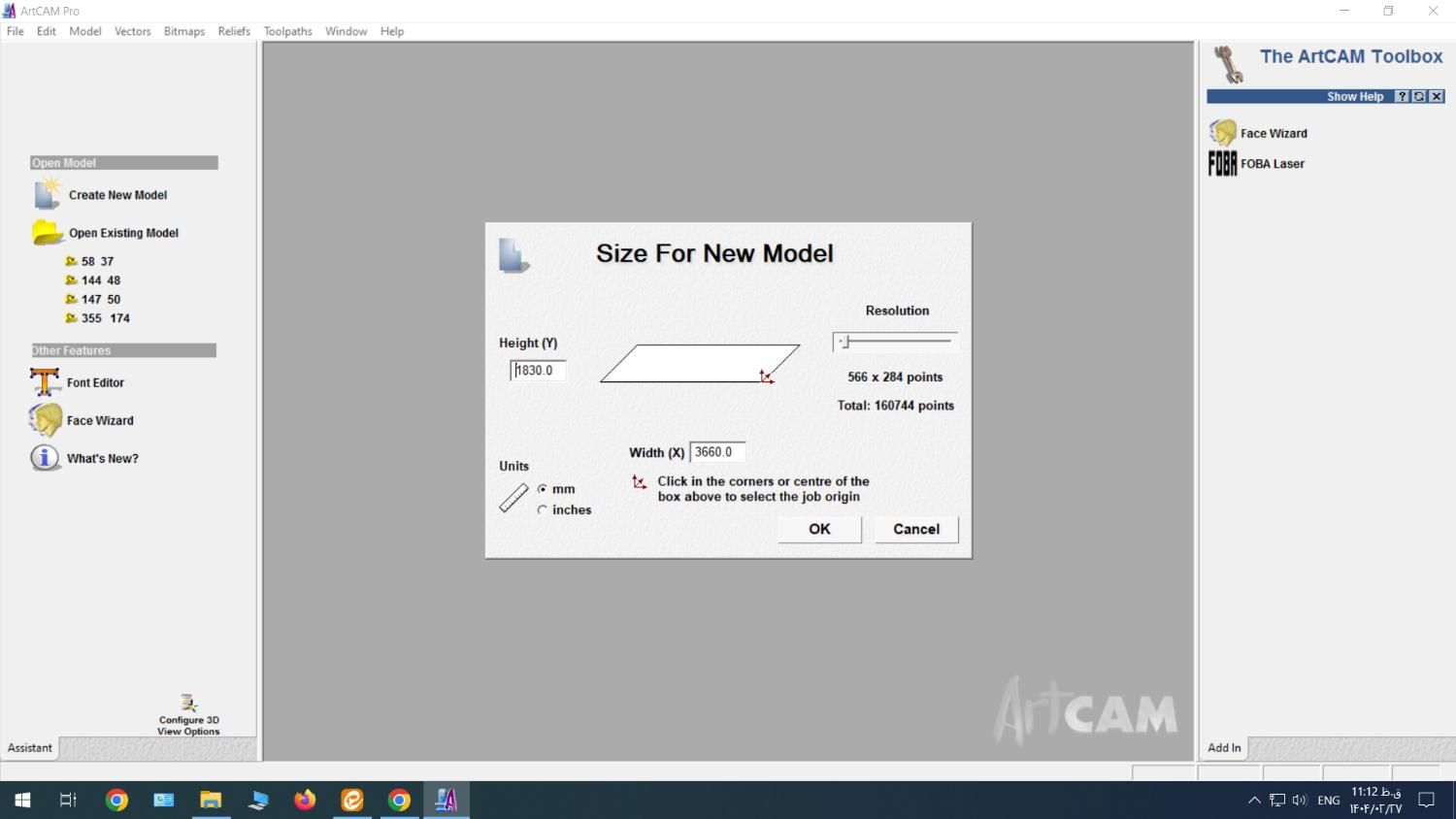The width and height of the screenshot is (1456, 819).
Task: Open the Model menu
Action: click(85, 31)
